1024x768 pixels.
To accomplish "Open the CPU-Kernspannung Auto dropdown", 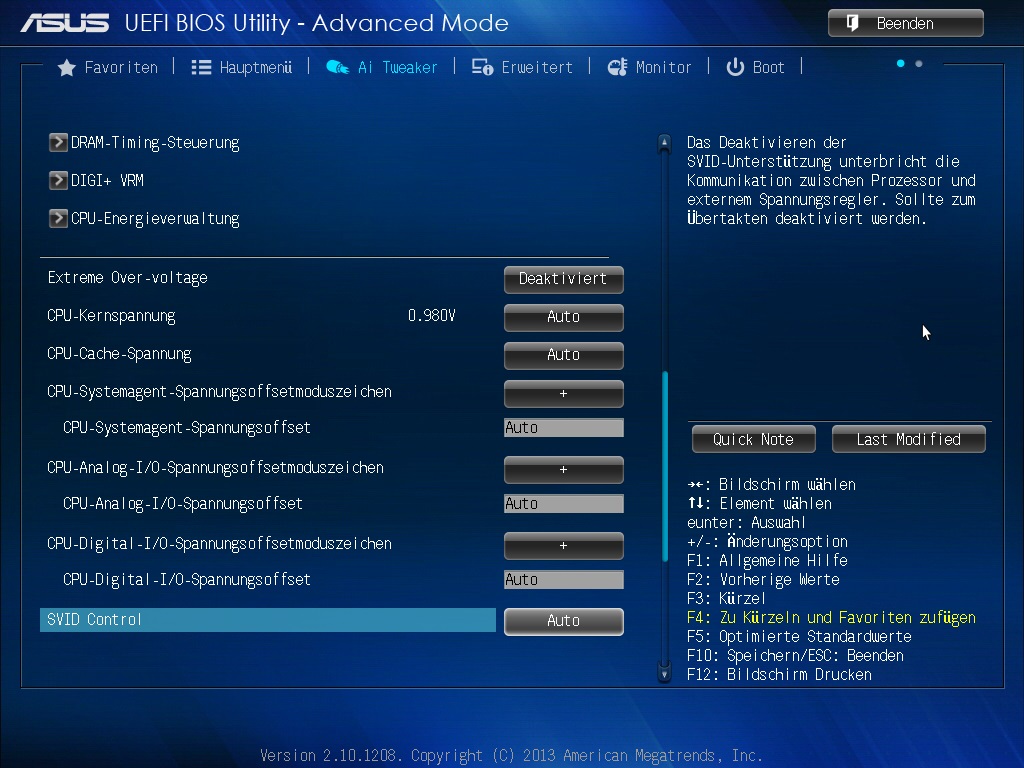I will coord(564,317).
